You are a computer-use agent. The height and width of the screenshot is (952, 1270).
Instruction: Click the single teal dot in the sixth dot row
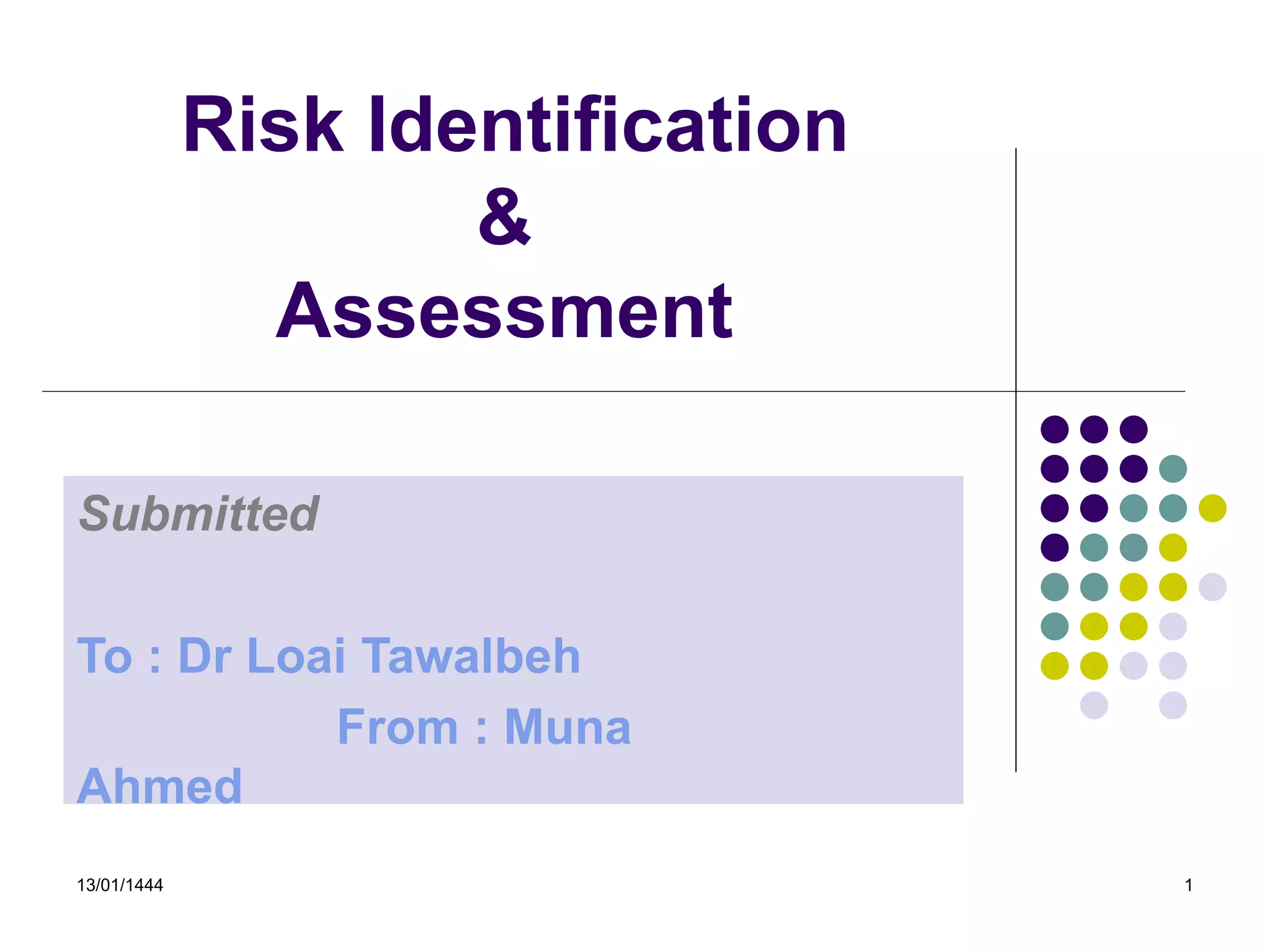coord(1054,626)
